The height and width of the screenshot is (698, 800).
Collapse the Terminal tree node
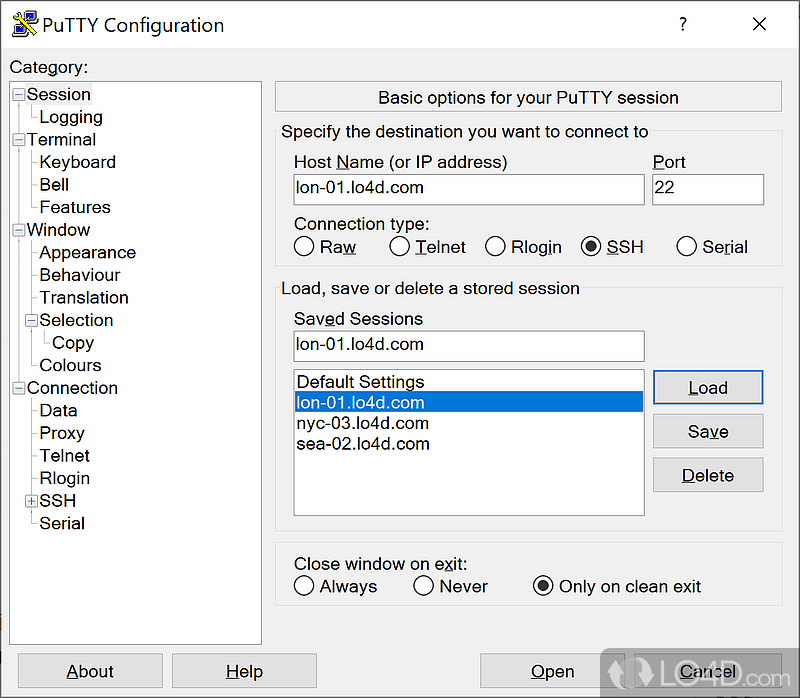point(18,140)
